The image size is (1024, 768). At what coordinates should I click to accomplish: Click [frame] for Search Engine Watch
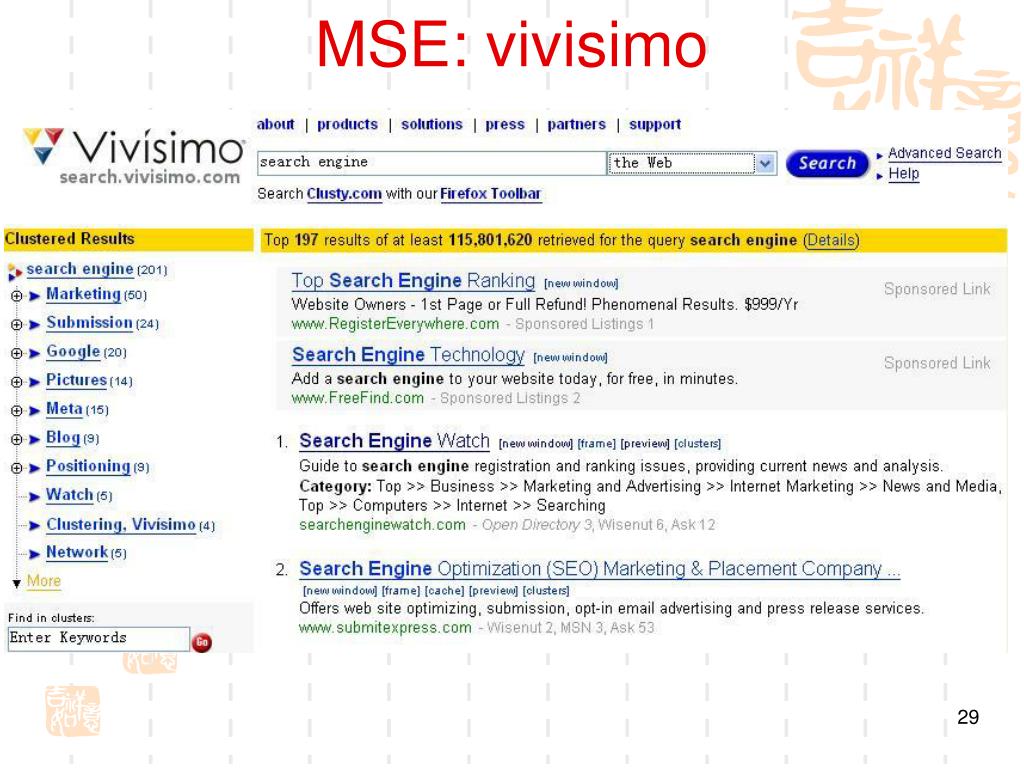(596, 444)
